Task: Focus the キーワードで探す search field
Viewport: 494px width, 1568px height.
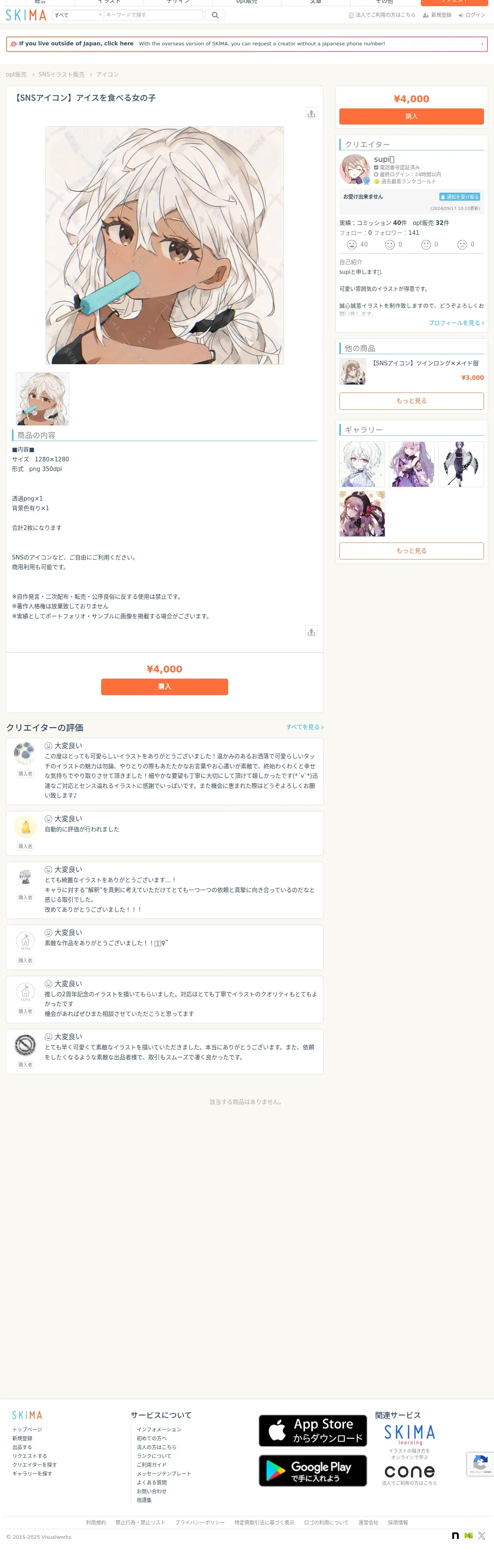Action: [154, 15]
